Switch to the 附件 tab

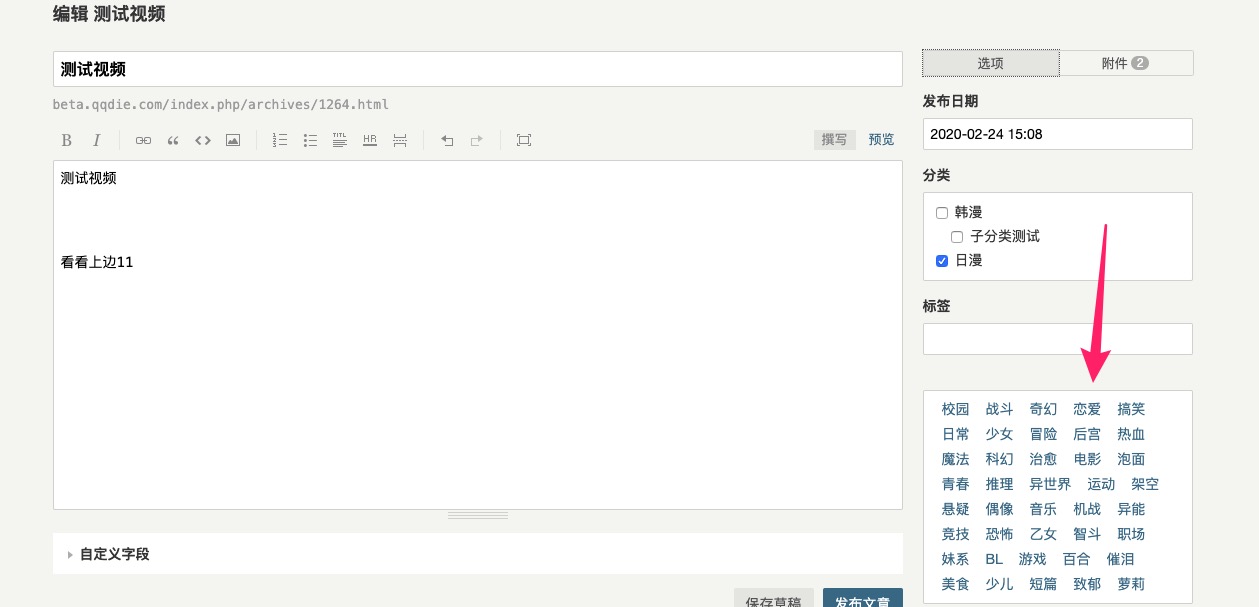click(1126, 63)
